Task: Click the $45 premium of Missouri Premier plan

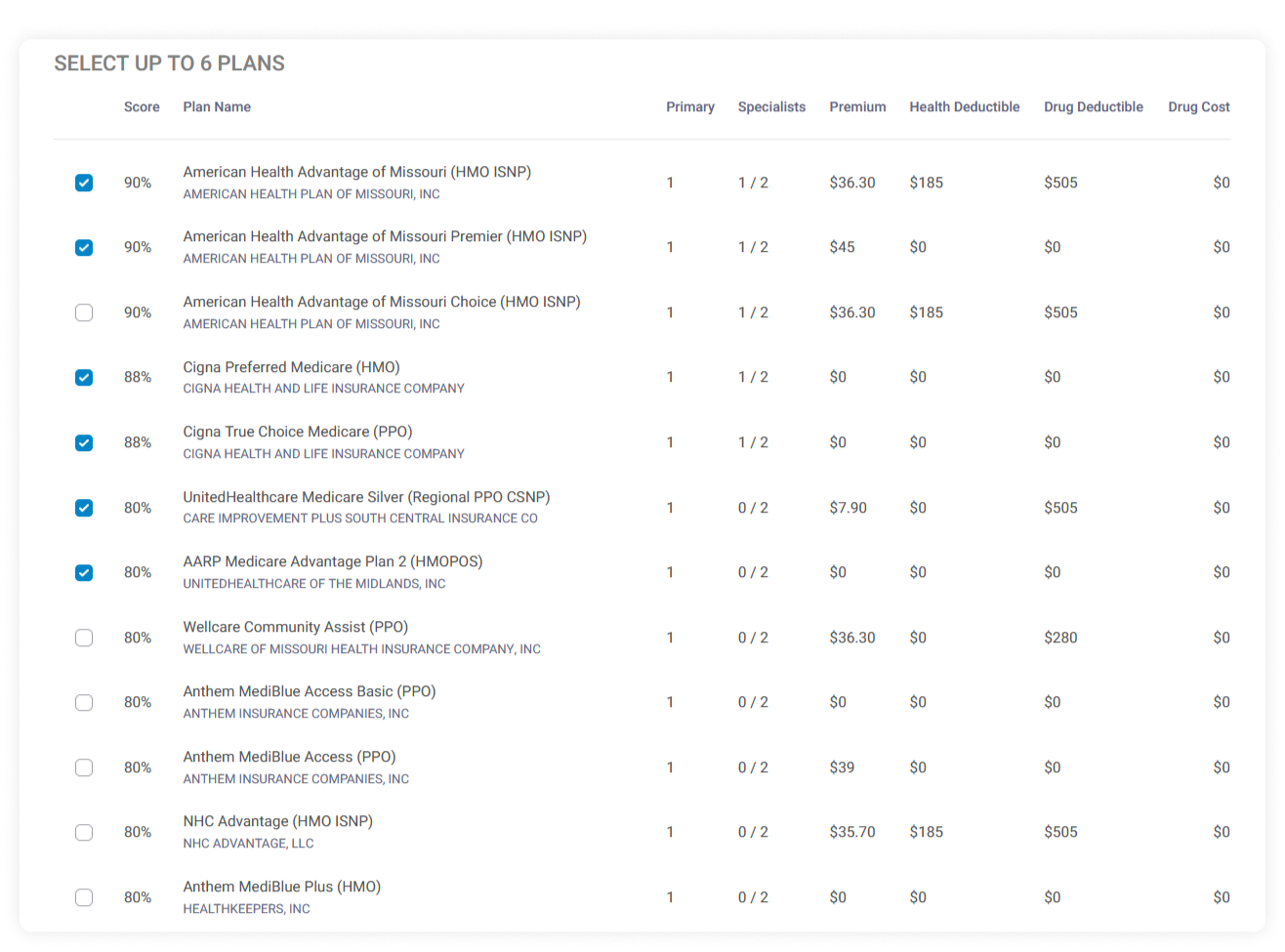Action: (842, 247)
